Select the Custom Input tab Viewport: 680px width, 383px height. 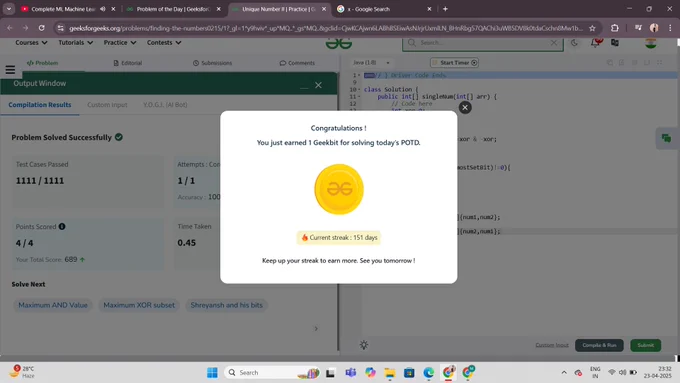tap(107, 105)
